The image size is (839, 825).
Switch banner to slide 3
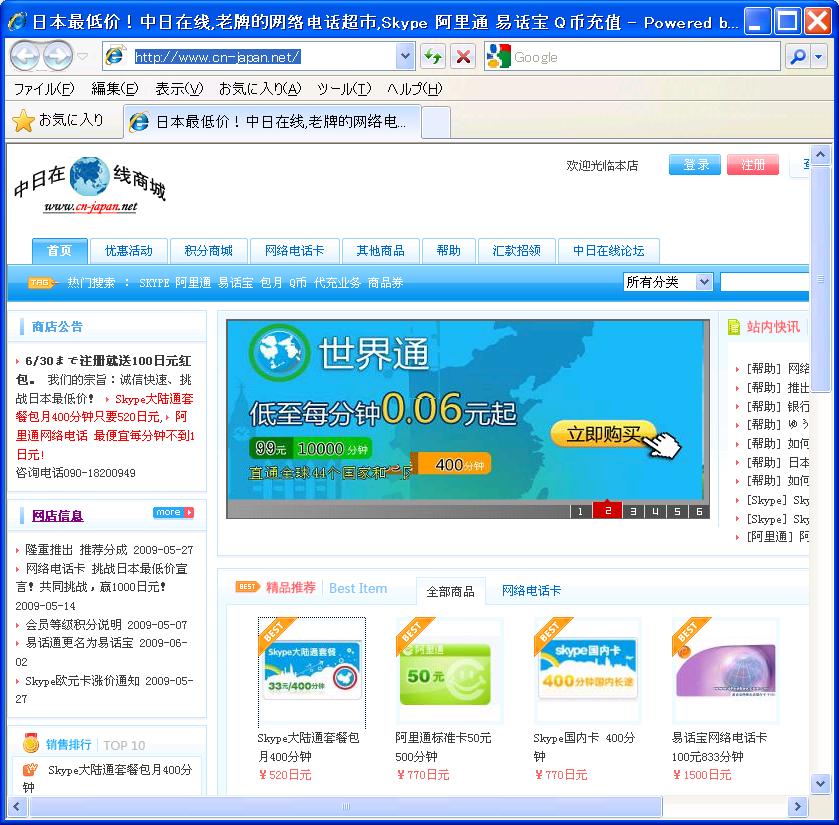(x=633, y=511)
